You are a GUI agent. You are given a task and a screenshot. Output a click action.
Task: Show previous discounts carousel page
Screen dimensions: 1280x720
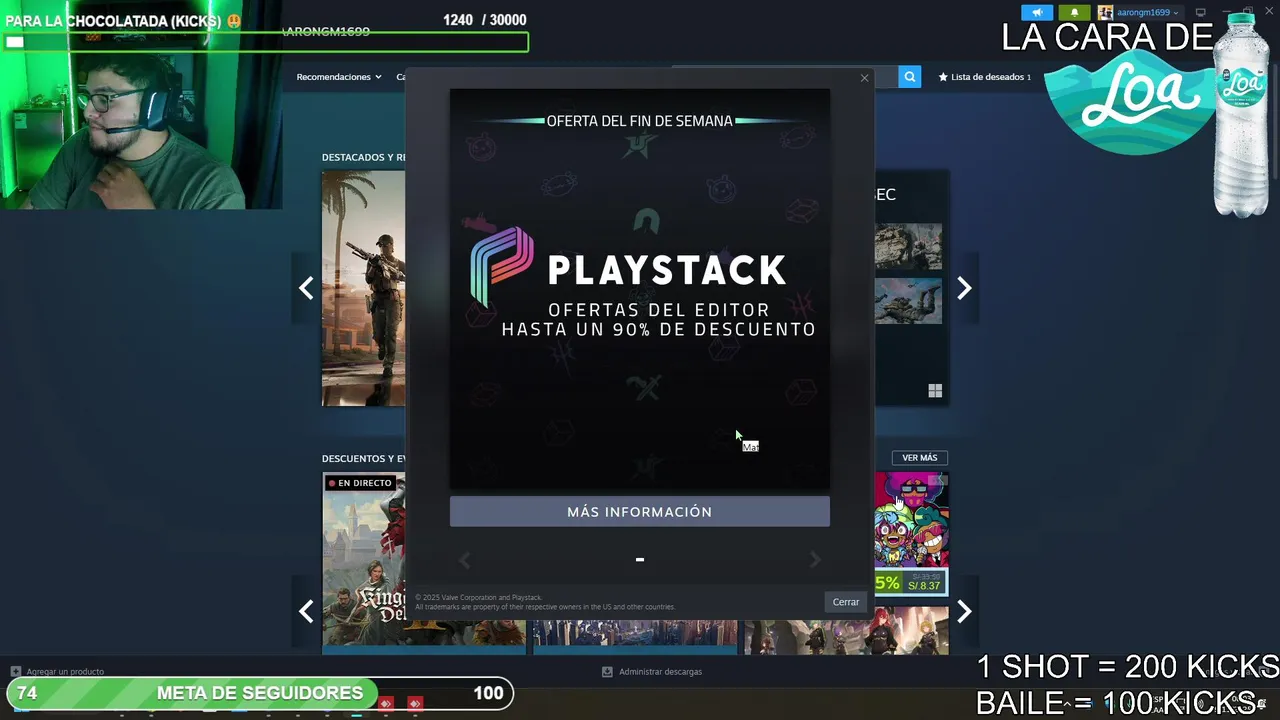coord(306,611)
